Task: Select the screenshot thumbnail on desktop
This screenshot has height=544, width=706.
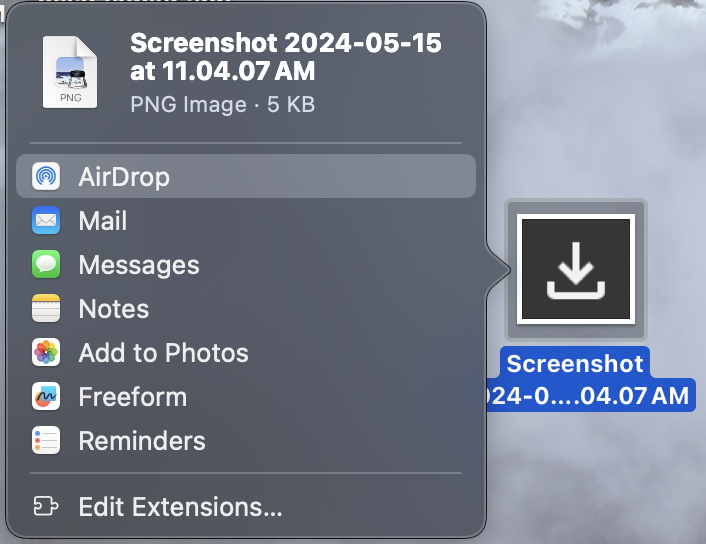Action: point(575,269)
